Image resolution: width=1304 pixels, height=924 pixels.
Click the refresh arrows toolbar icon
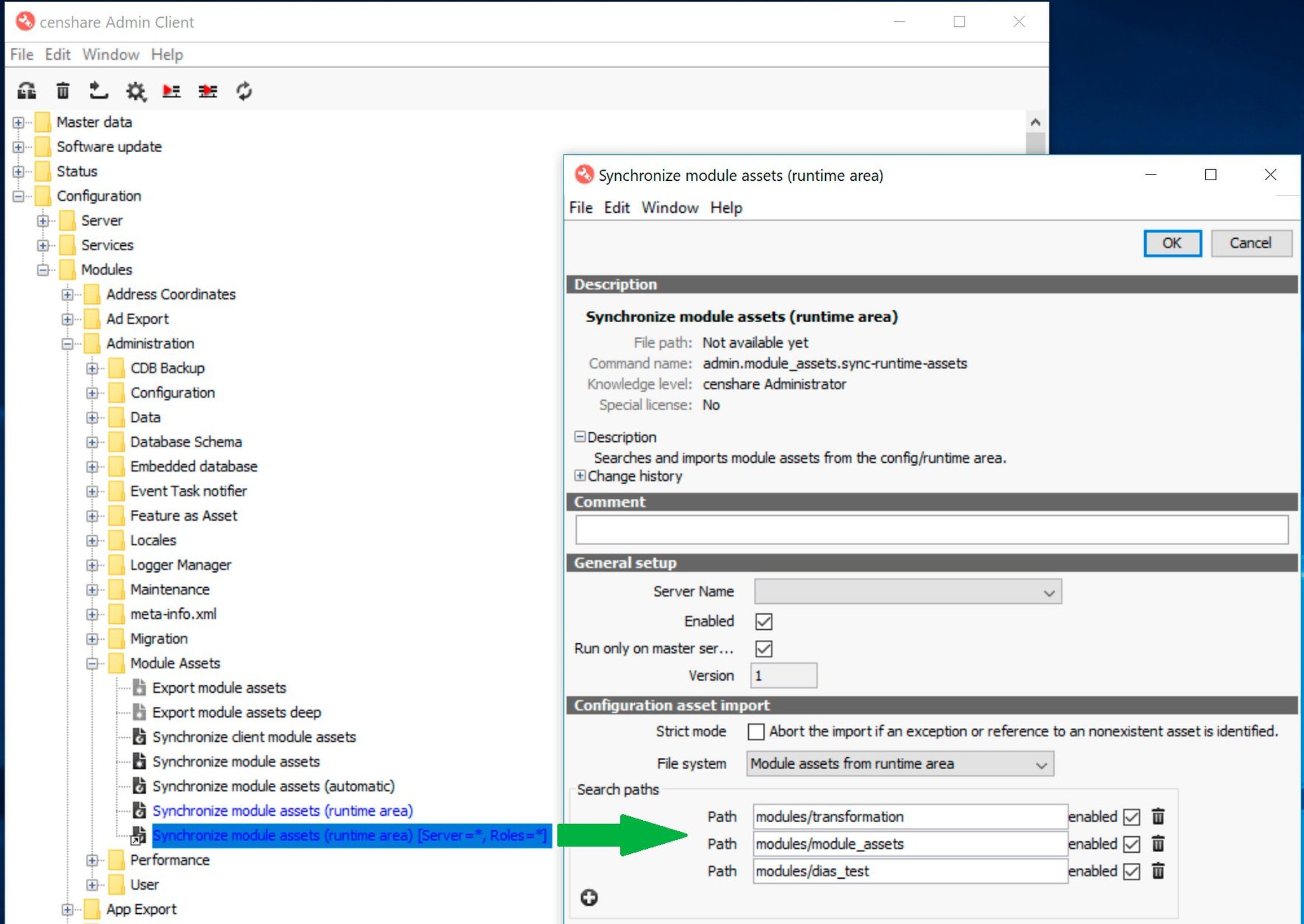[244, 91]
